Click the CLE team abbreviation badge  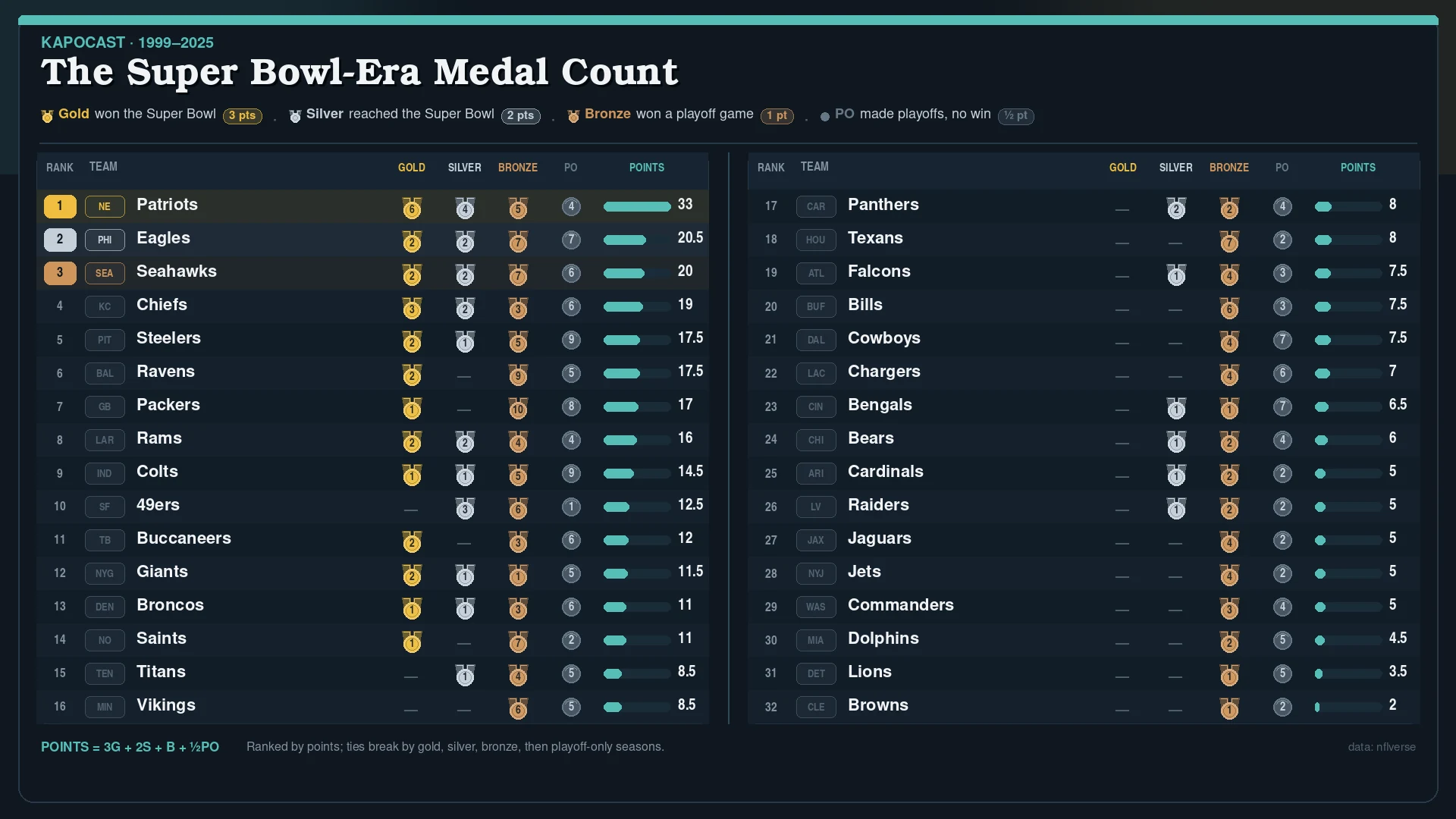pyautogui.click(x=816, y=707)
